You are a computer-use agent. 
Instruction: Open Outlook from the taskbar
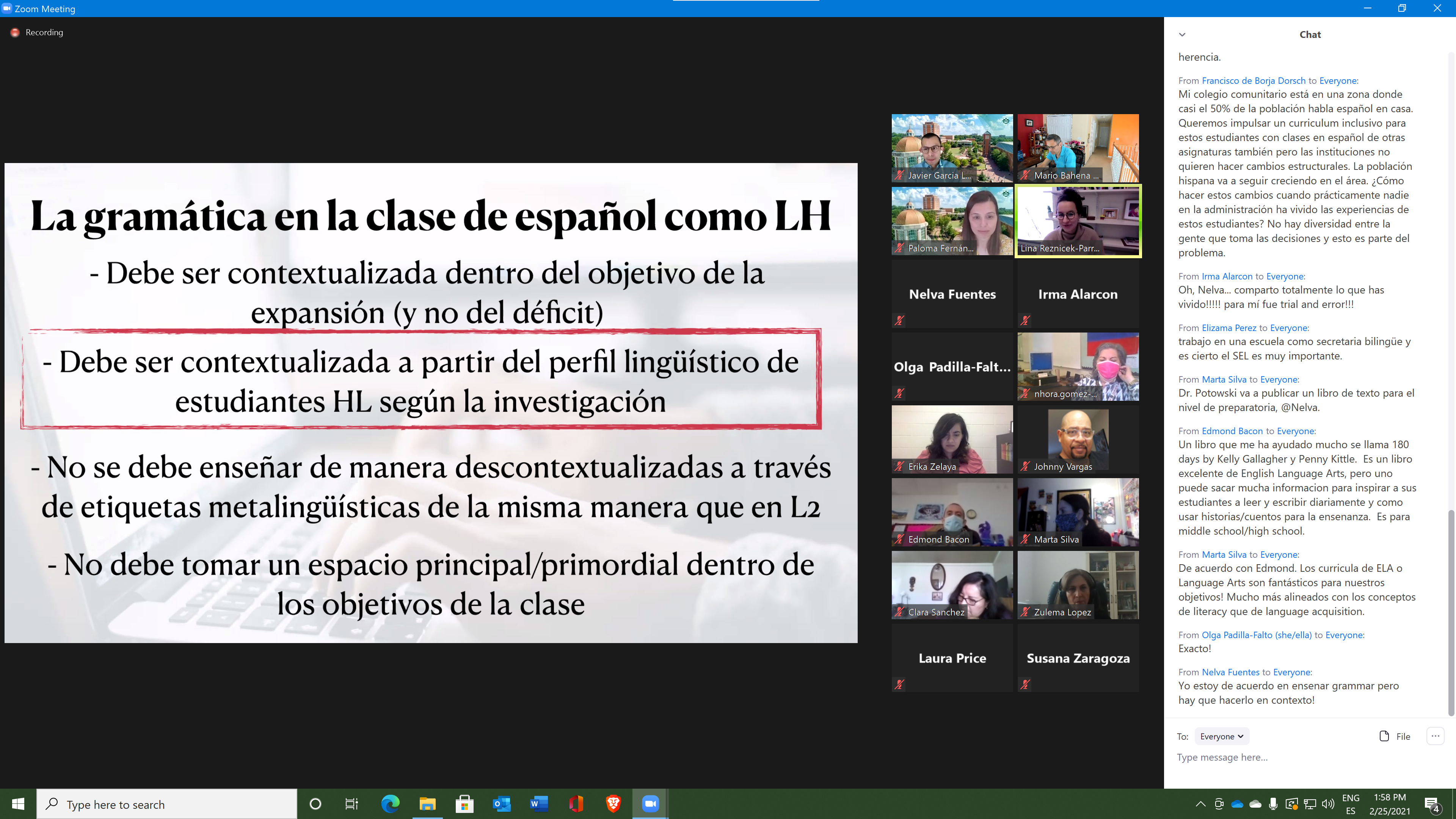pyautogui.click(x=501, y=804)
